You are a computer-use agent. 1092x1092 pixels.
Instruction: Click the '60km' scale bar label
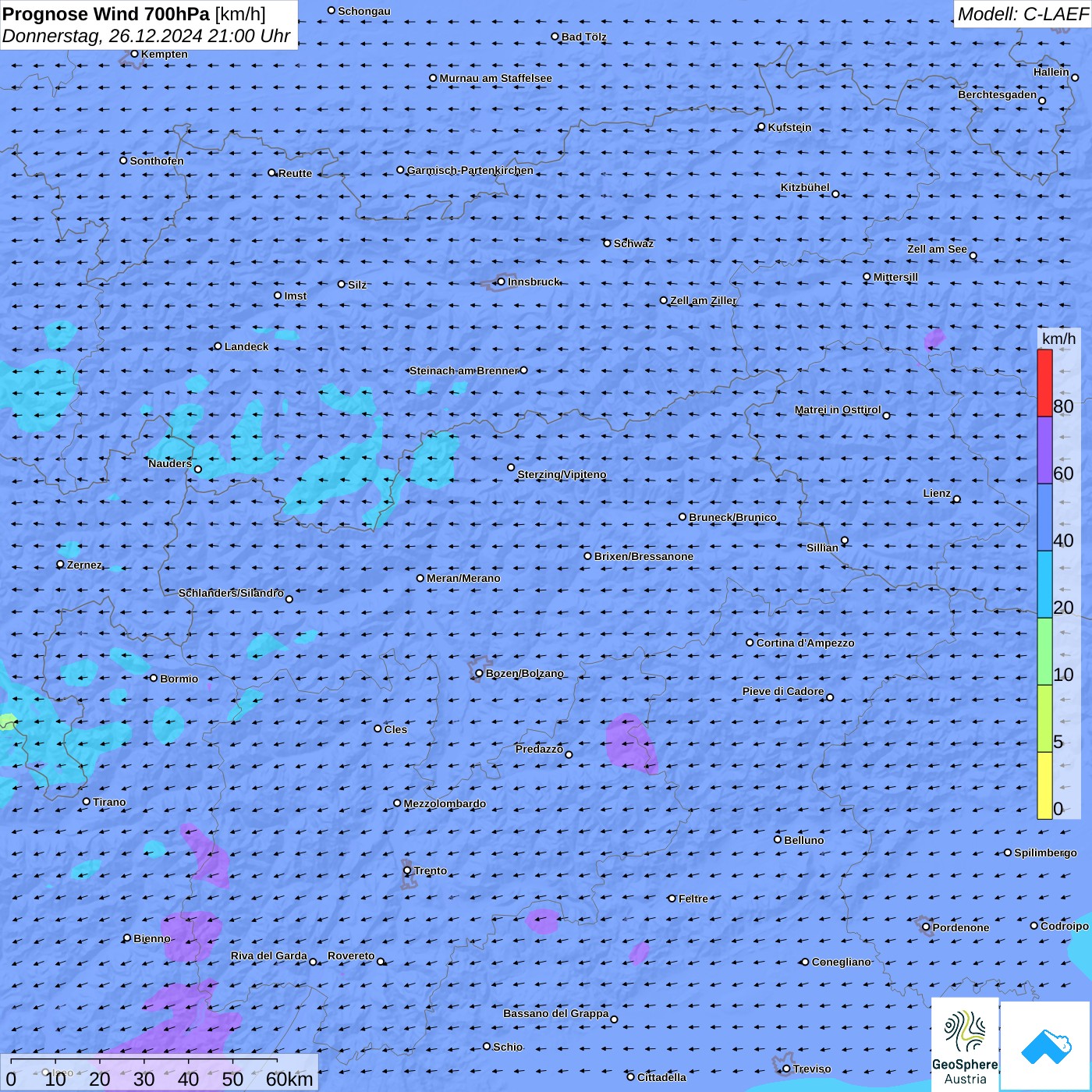[289, 1080]
